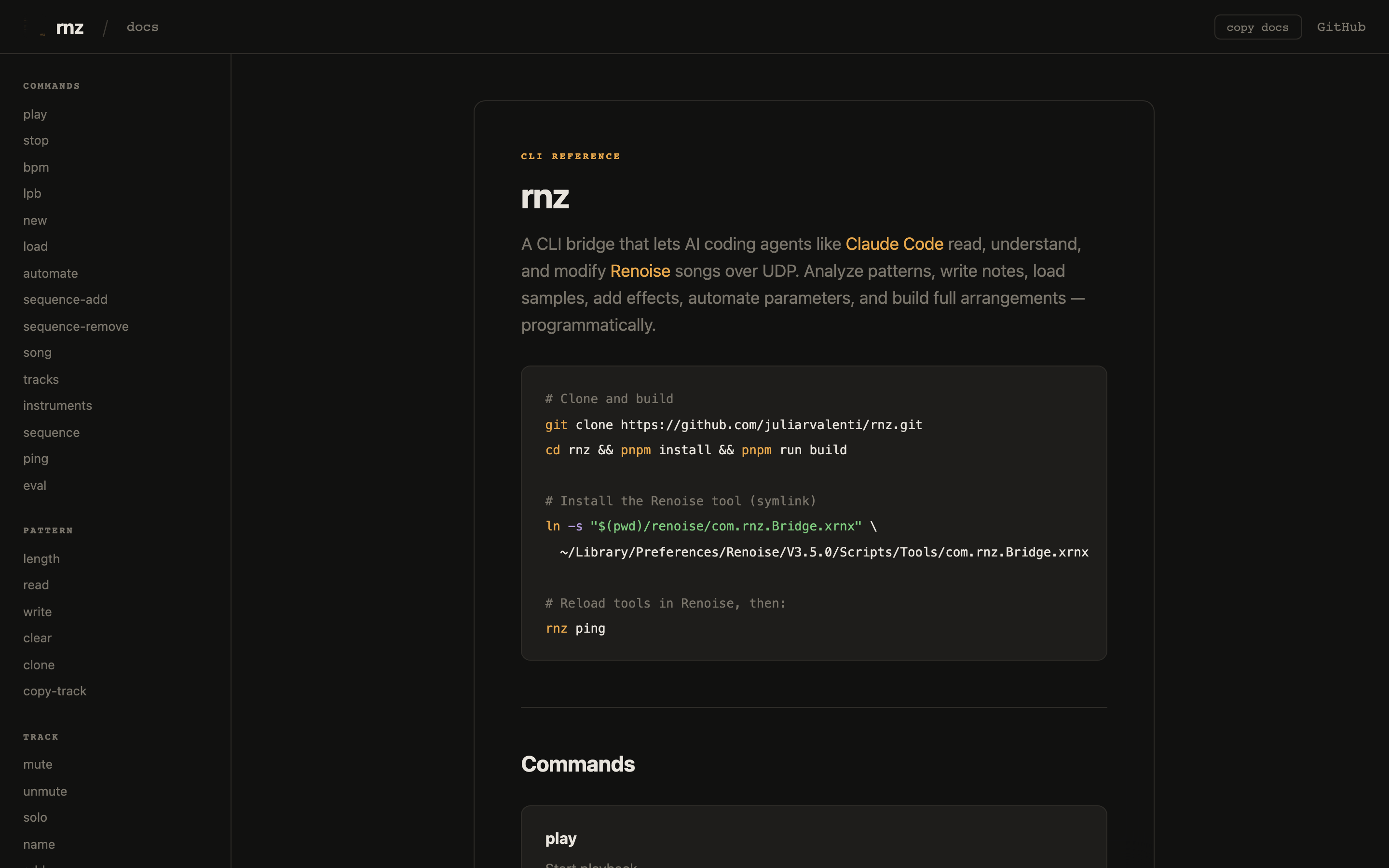Viewport: 1389px width, 868px height.
Task: Click the ln -s symlink command line
Action: [x=711, y=527]
